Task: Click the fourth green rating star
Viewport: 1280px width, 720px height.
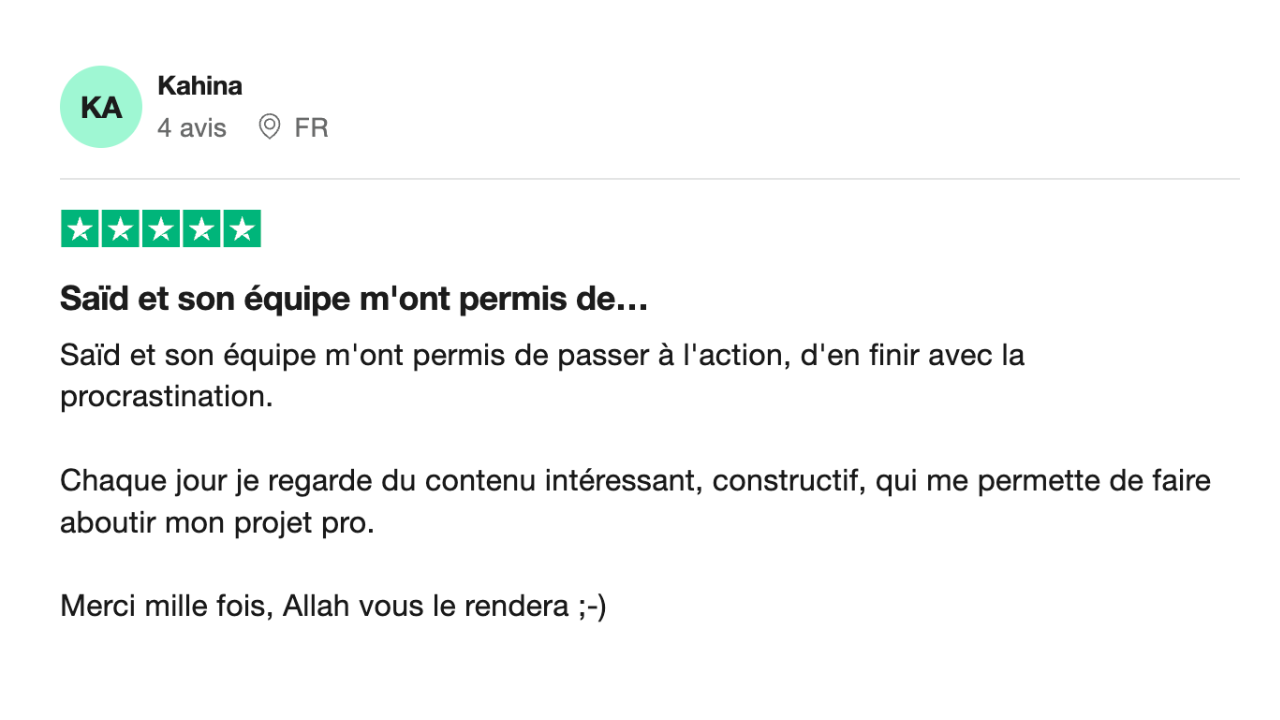Action: pyautogui.click(x=201, y=229)
